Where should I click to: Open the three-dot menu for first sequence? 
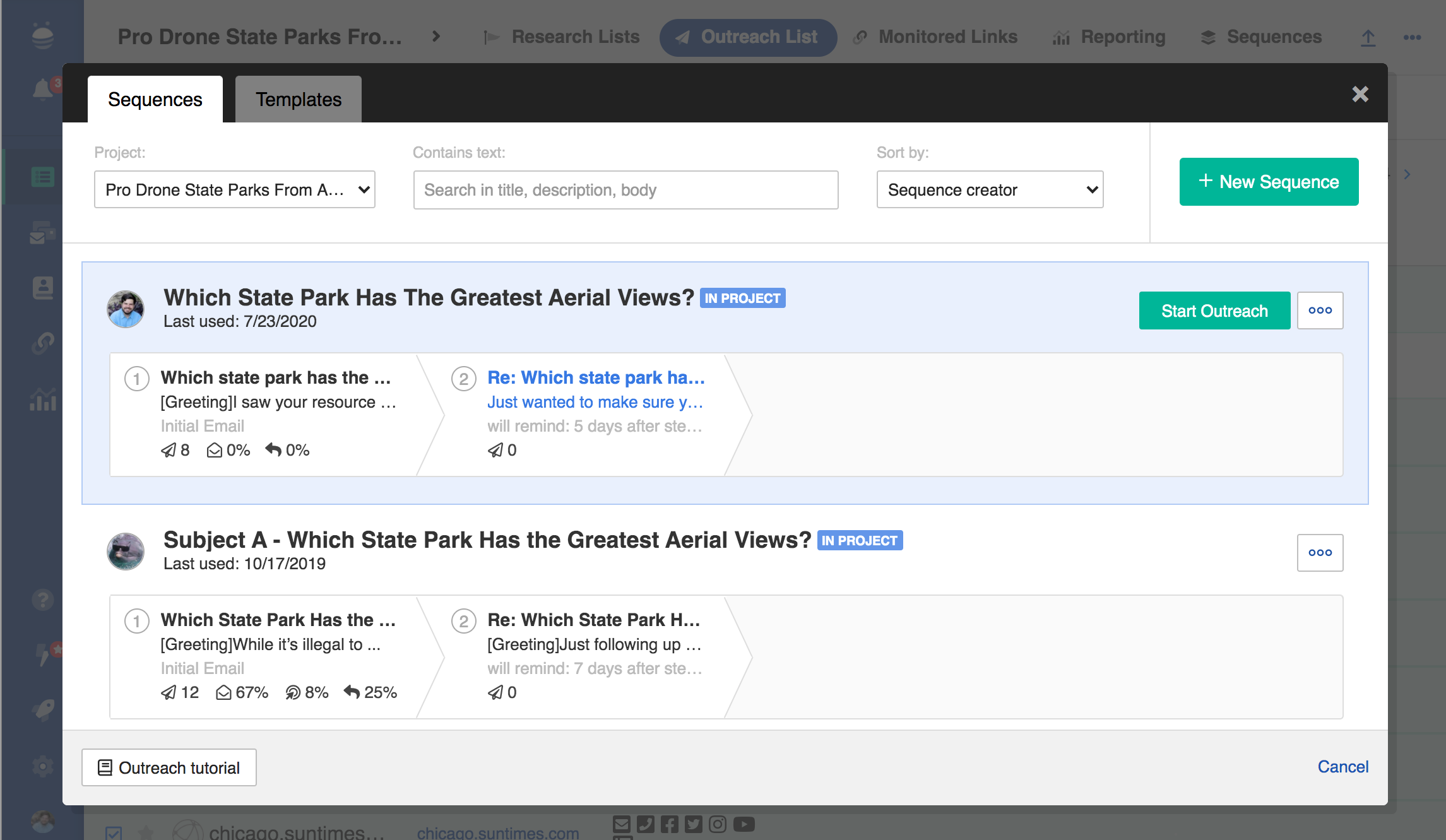tap(1320, 311)
